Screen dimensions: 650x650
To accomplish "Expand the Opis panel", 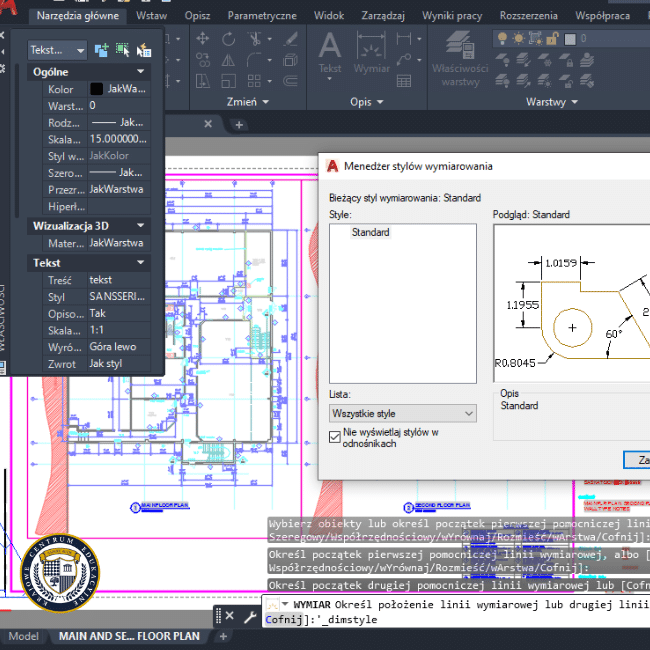I will coord(367,102).
